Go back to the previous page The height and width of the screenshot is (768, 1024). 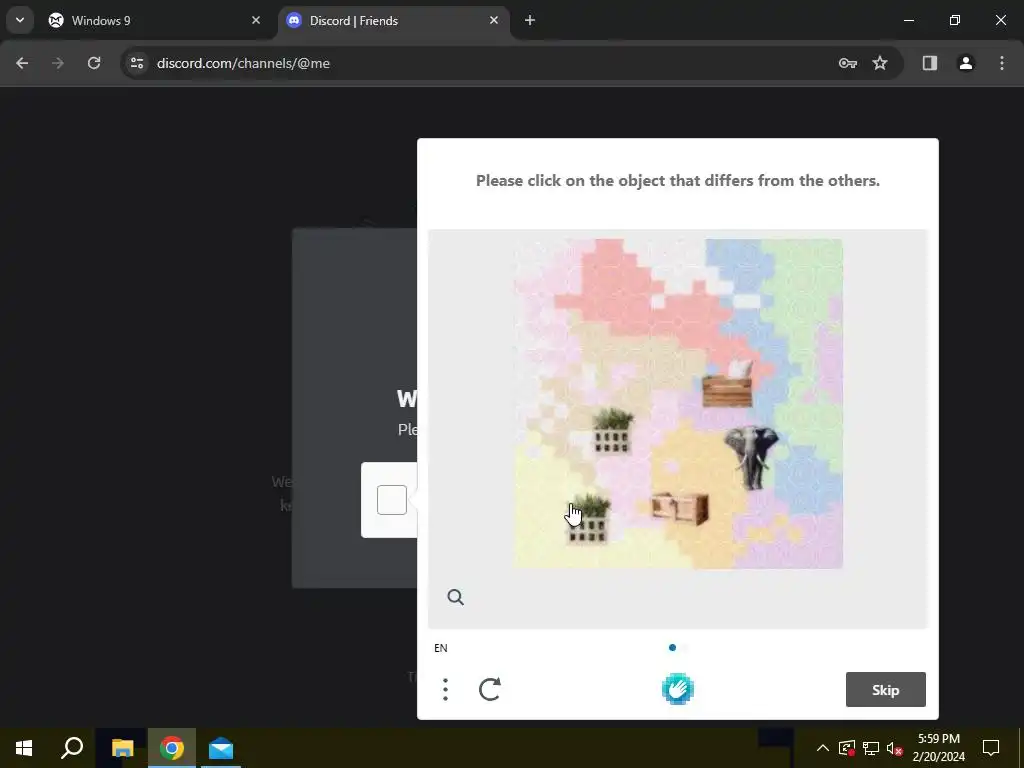(x=22, y=63)
